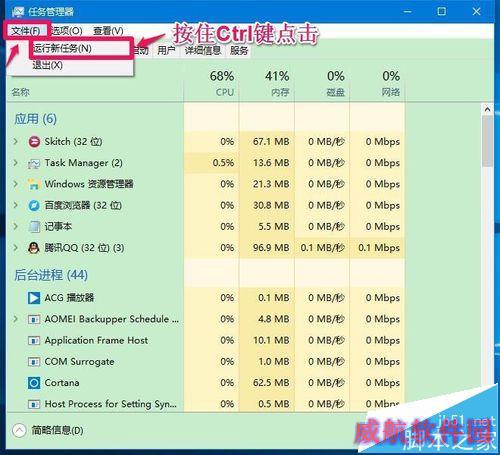Click the scrollbar up arrow
This screenshot has height=455, width=500.
pyautogui.click(x=487, y=109)
